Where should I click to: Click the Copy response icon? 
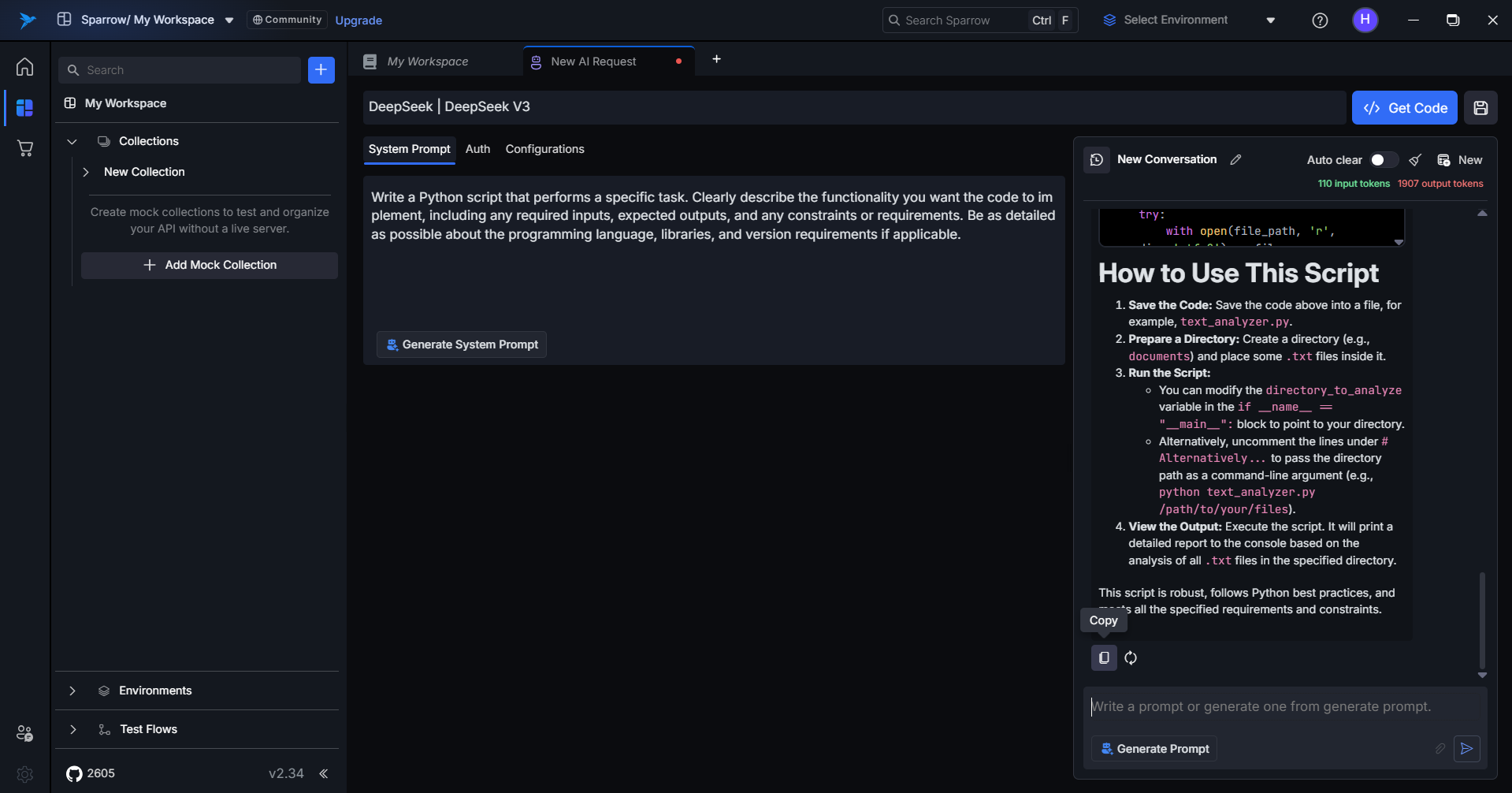coord(1104,657)
